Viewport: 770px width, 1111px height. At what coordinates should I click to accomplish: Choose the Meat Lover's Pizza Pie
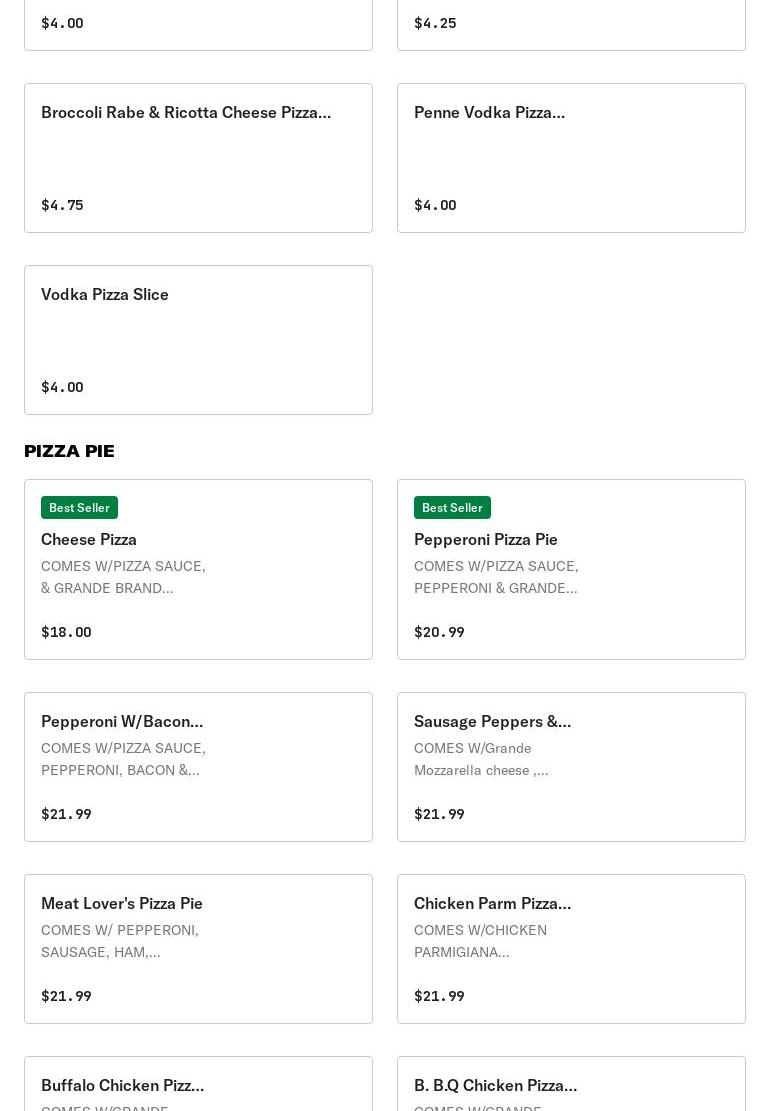point(198,949)
